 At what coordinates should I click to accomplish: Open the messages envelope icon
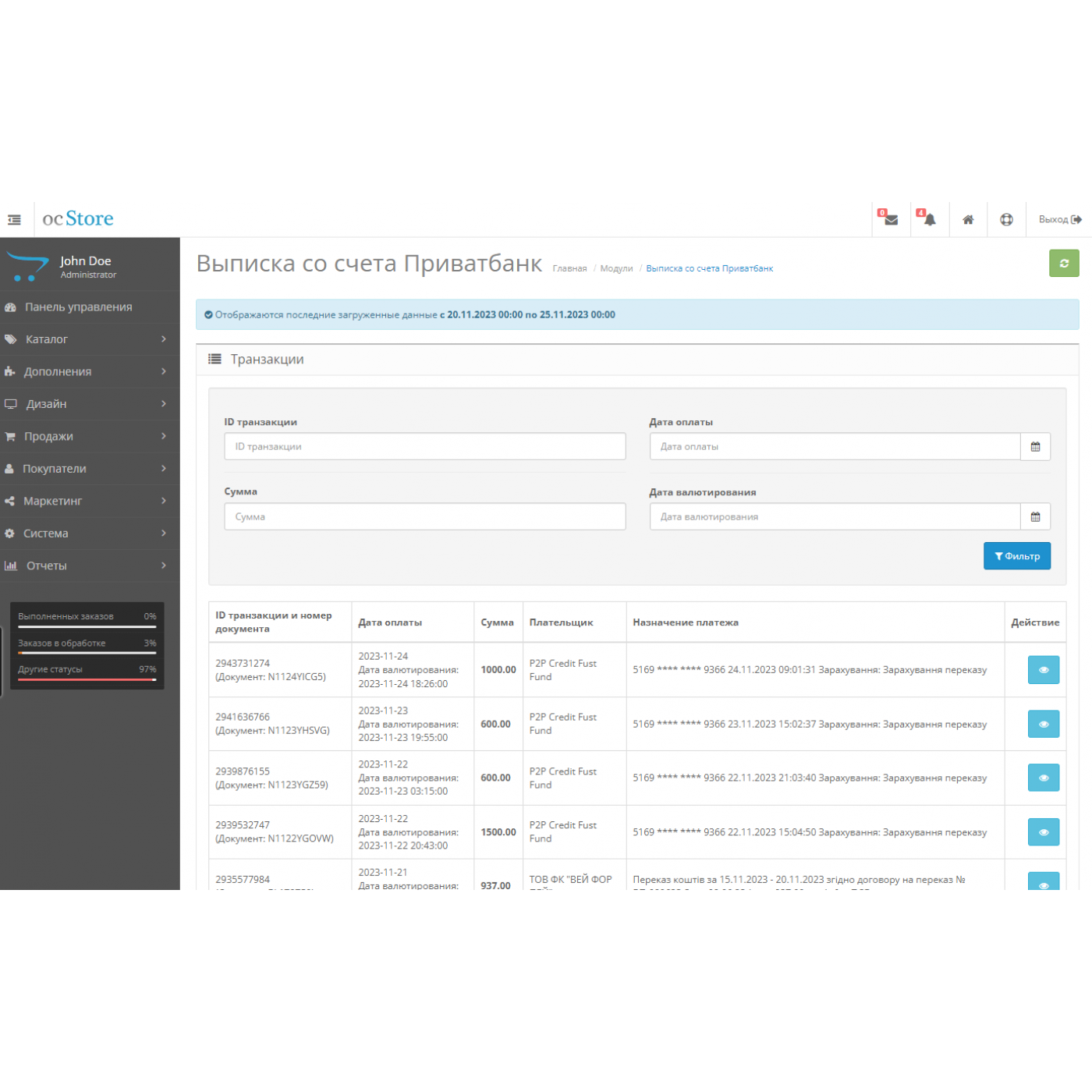[x=891, y=220]
